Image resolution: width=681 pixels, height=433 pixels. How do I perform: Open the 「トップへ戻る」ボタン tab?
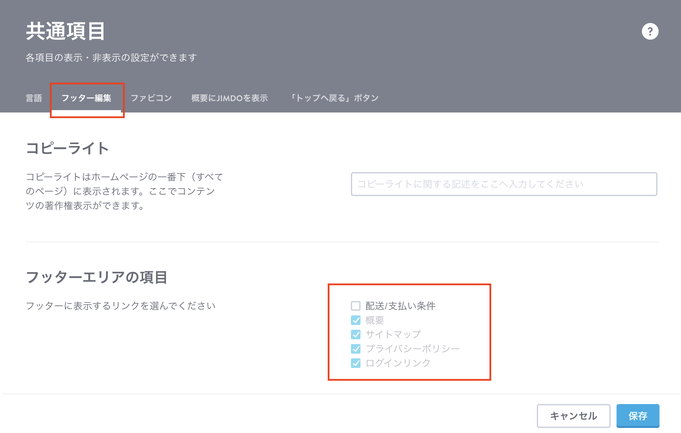pyautogui.click(x=334, y=98)
